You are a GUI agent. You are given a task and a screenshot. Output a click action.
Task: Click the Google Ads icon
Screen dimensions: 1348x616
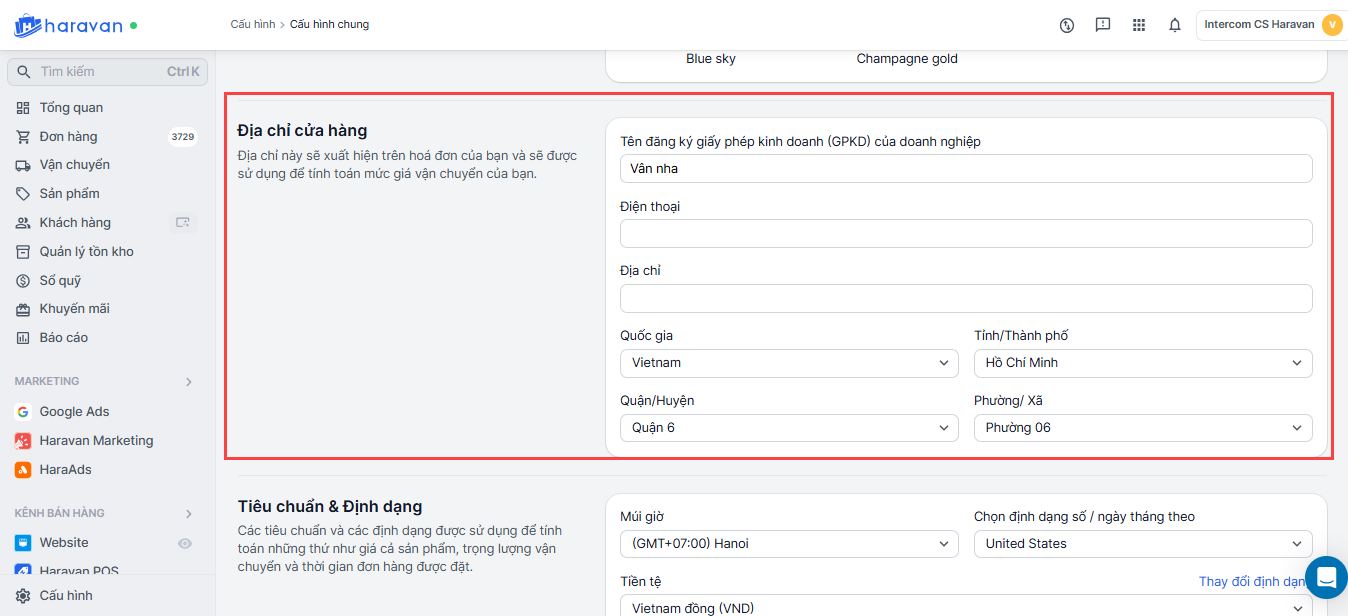pyautogui.click(x=23, y=412)
